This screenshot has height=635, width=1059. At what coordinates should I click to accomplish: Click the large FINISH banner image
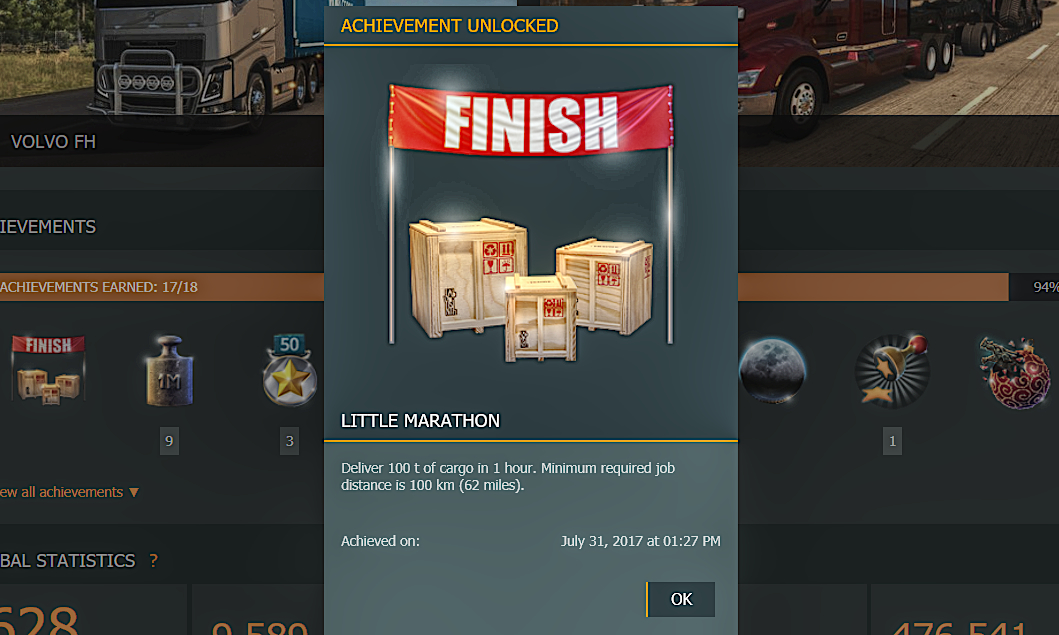pyautogui.click(x=531, y=121)
